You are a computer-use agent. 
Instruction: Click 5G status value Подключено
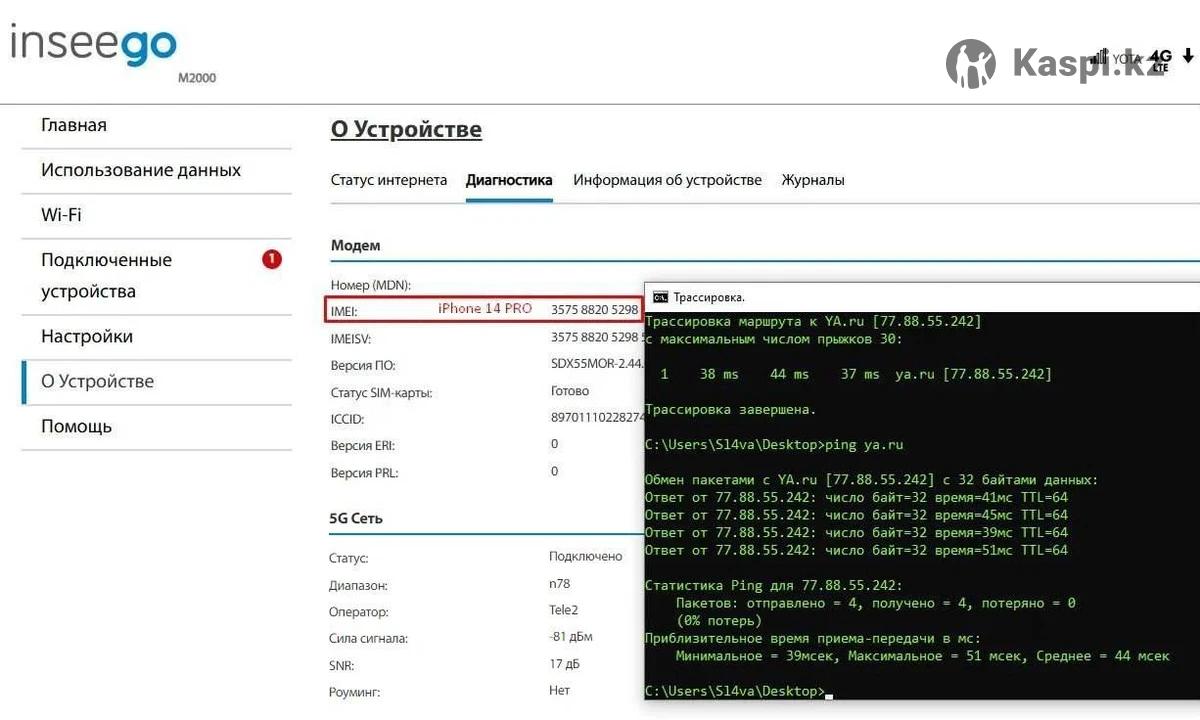point(585,556)
